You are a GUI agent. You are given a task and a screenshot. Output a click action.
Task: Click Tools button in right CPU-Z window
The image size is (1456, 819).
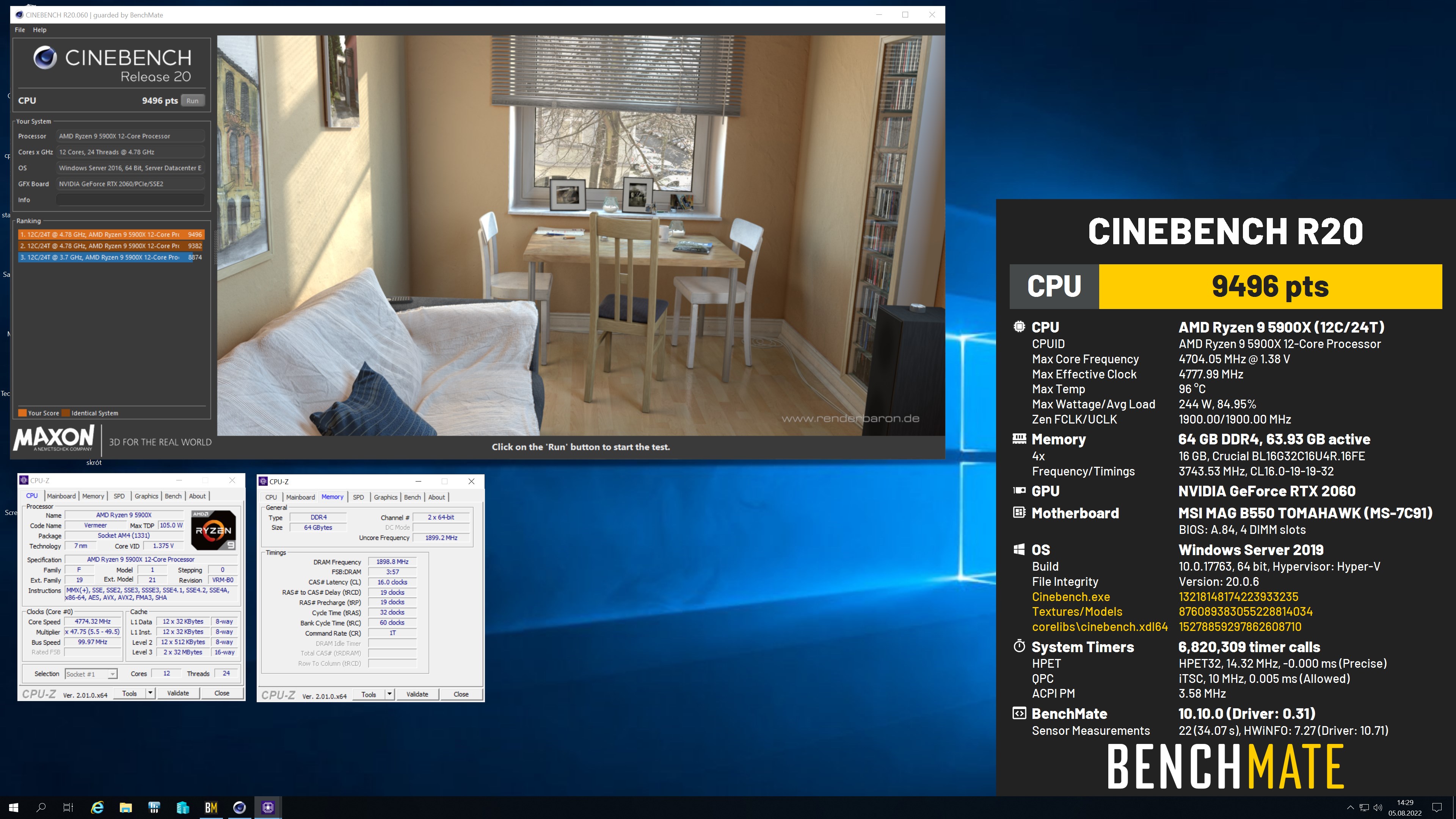point(369,694)
